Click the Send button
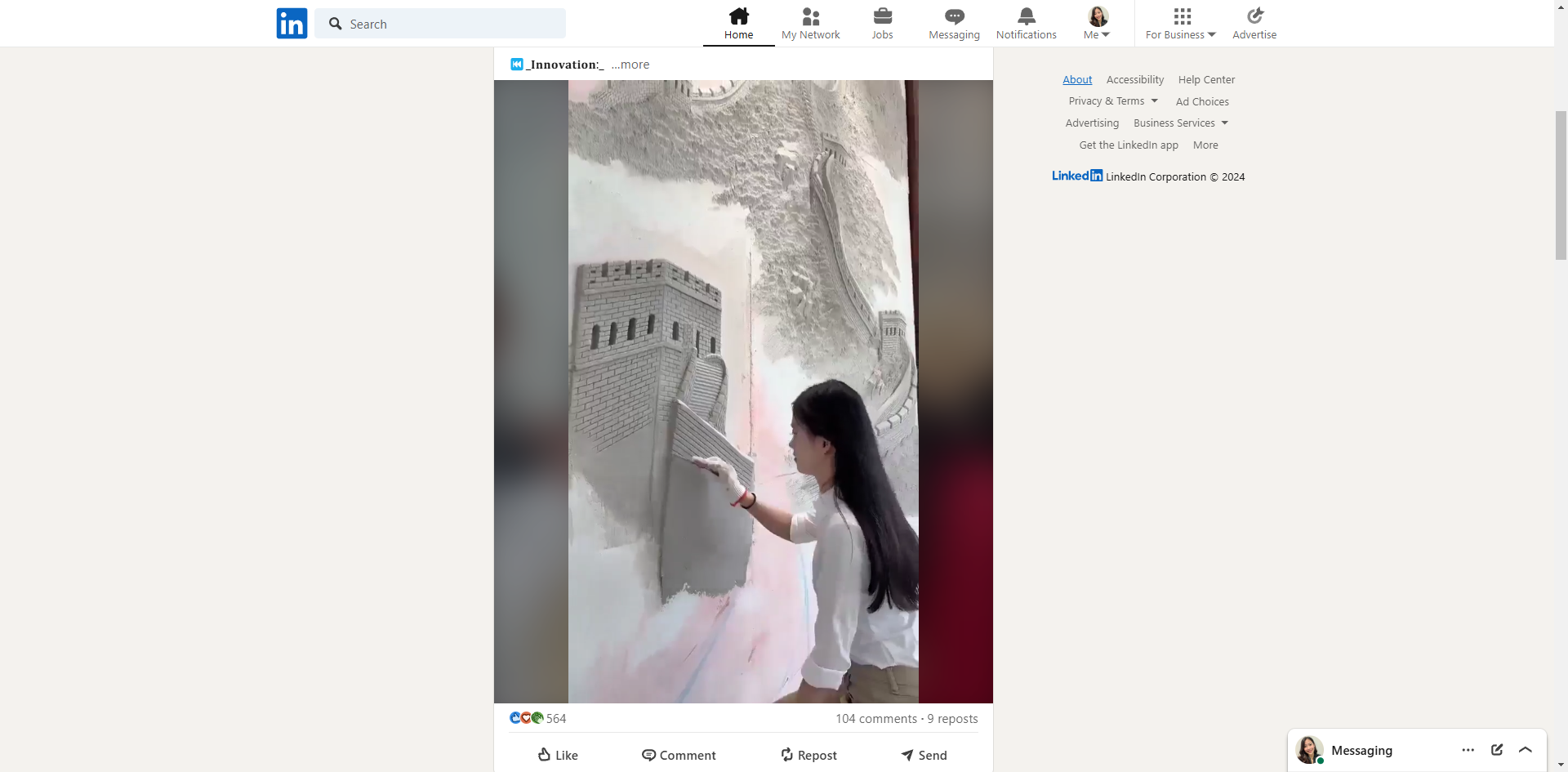Screen dimensions: 1568x772 pyautogui.click(x=924, y=755)
